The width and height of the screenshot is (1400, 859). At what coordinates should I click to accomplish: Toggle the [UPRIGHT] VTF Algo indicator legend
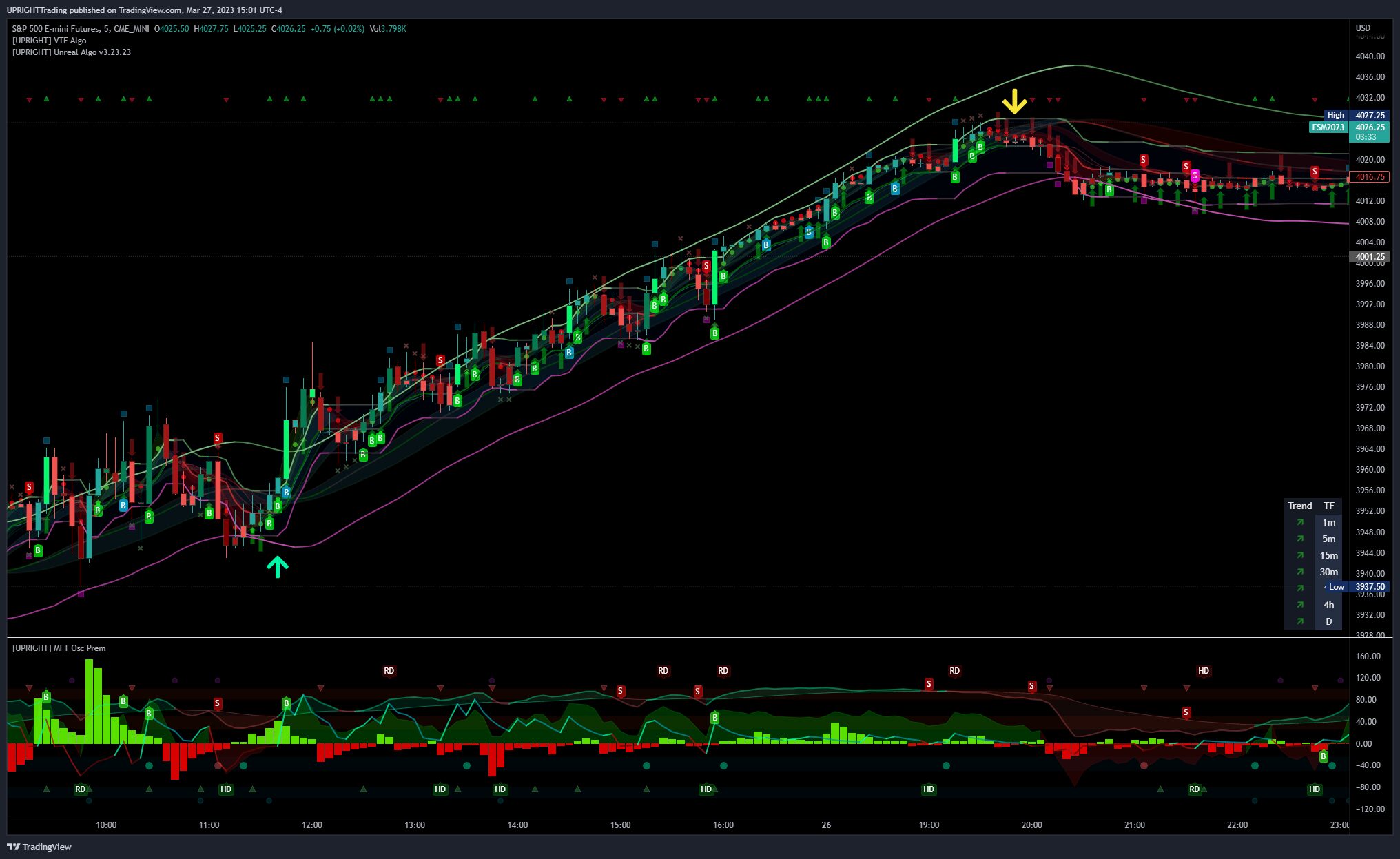tap(49, 41)
